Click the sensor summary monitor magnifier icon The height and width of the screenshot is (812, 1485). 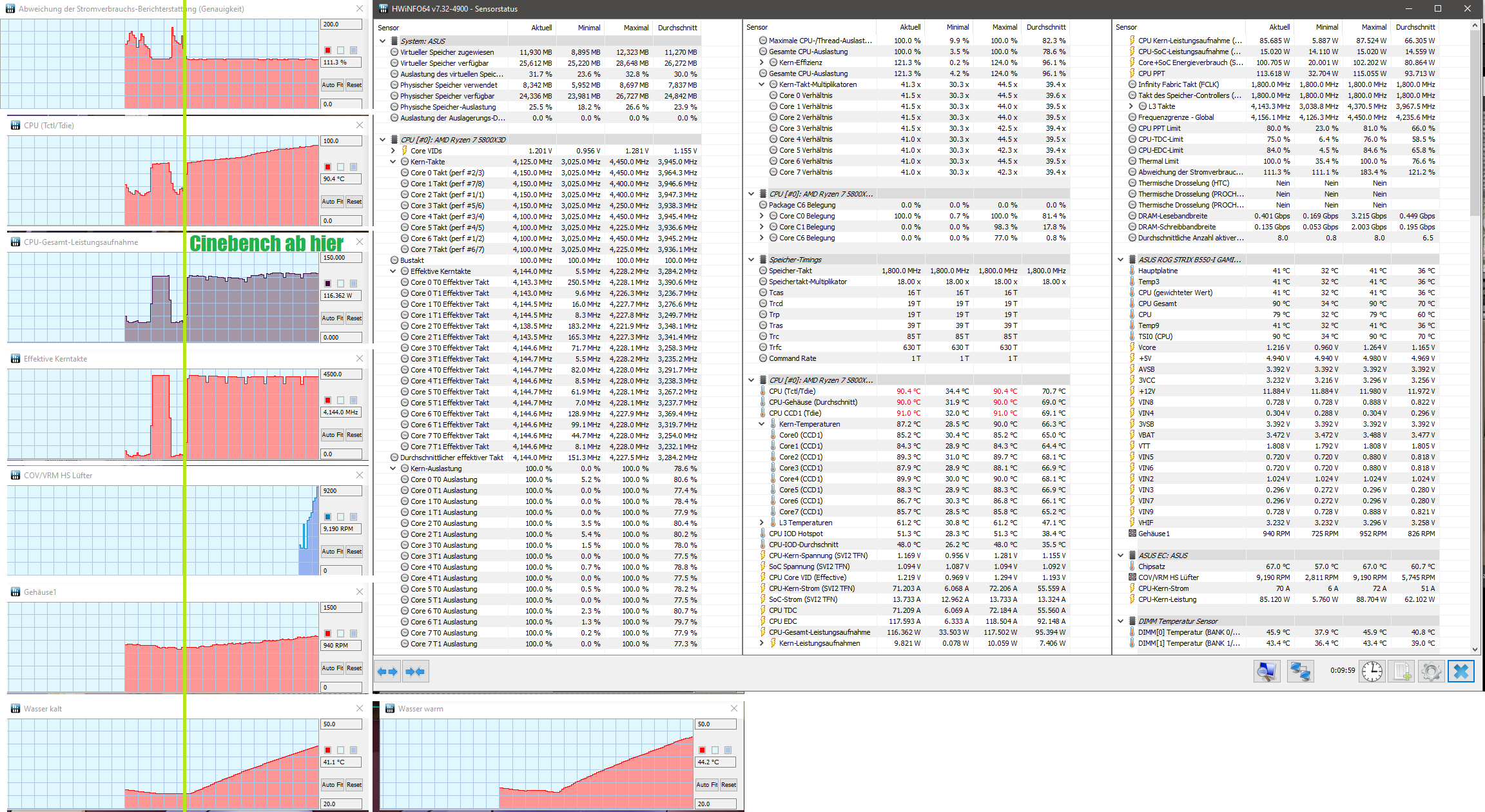click(1267, 672)
